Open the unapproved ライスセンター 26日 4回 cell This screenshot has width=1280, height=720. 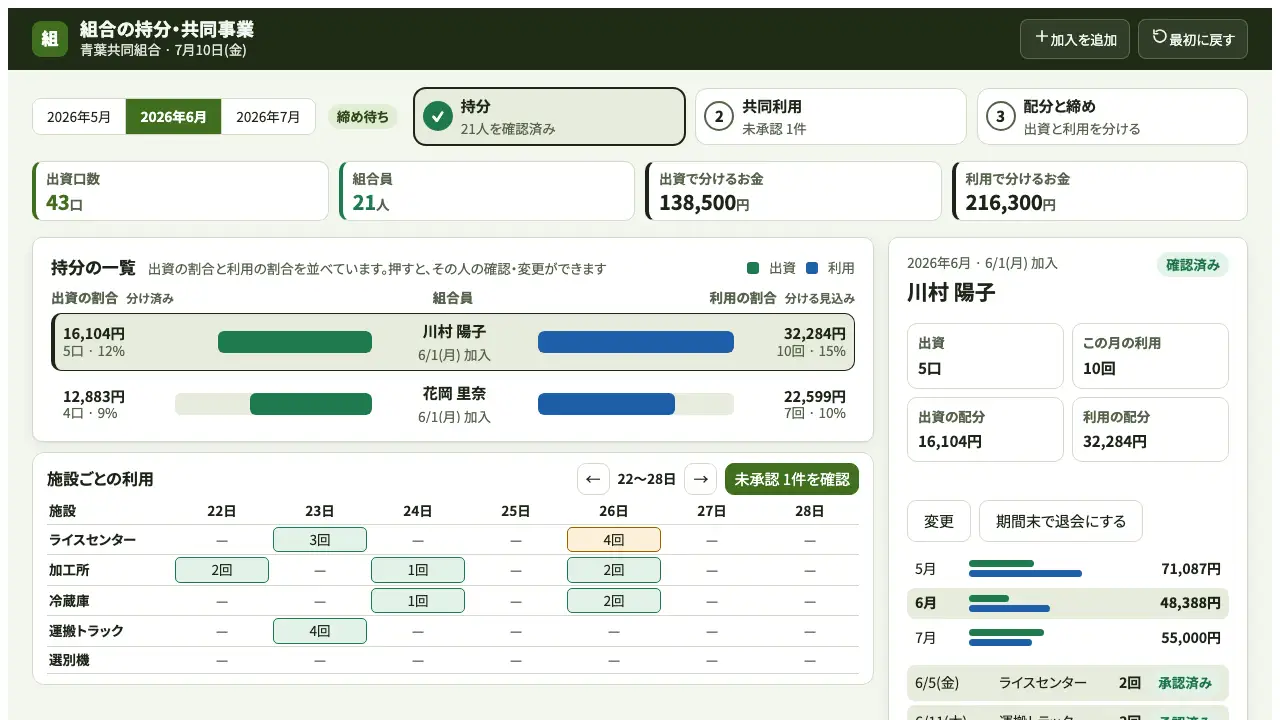point(614,540)
